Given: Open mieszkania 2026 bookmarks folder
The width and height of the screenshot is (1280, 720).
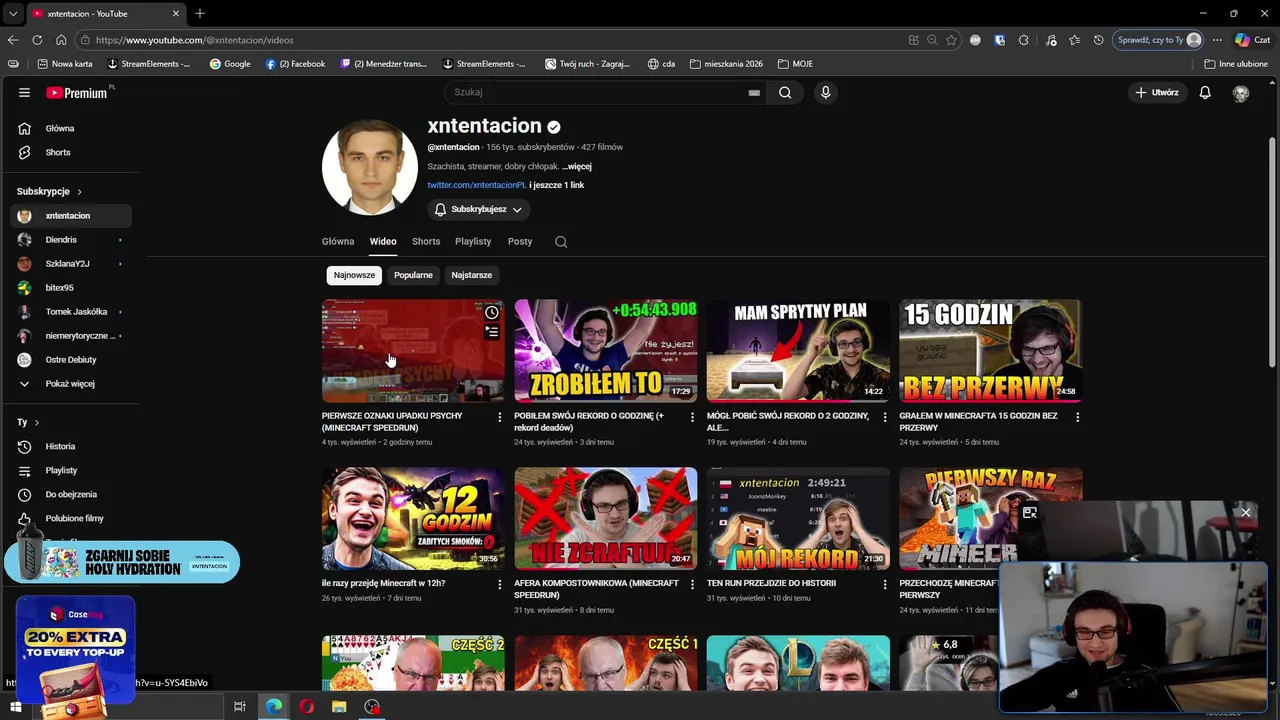Looking at the screenshot, I should tap(726, 64).
